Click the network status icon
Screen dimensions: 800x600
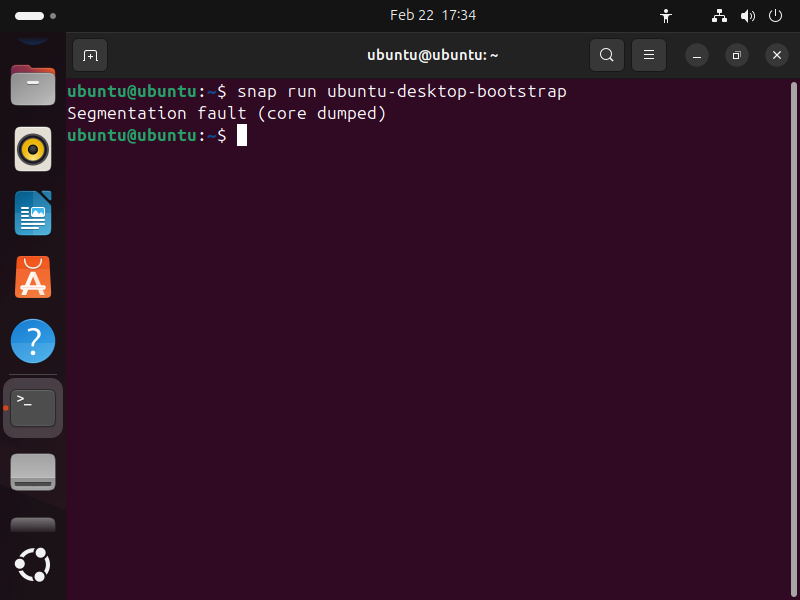tap(719, 16)
